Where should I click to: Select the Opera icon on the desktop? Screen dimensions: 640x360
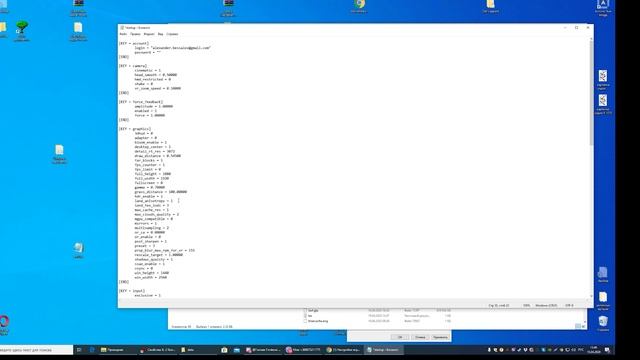coord(4,325)
